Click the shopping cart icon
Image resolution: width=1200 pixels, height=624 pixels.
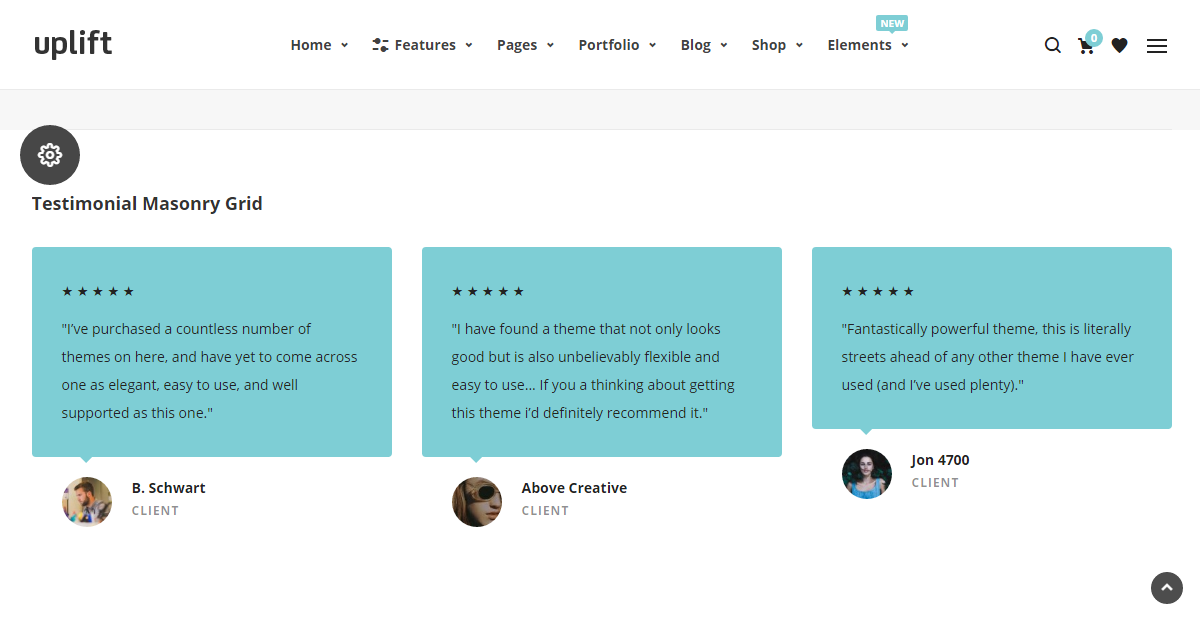click(1086, 46)
